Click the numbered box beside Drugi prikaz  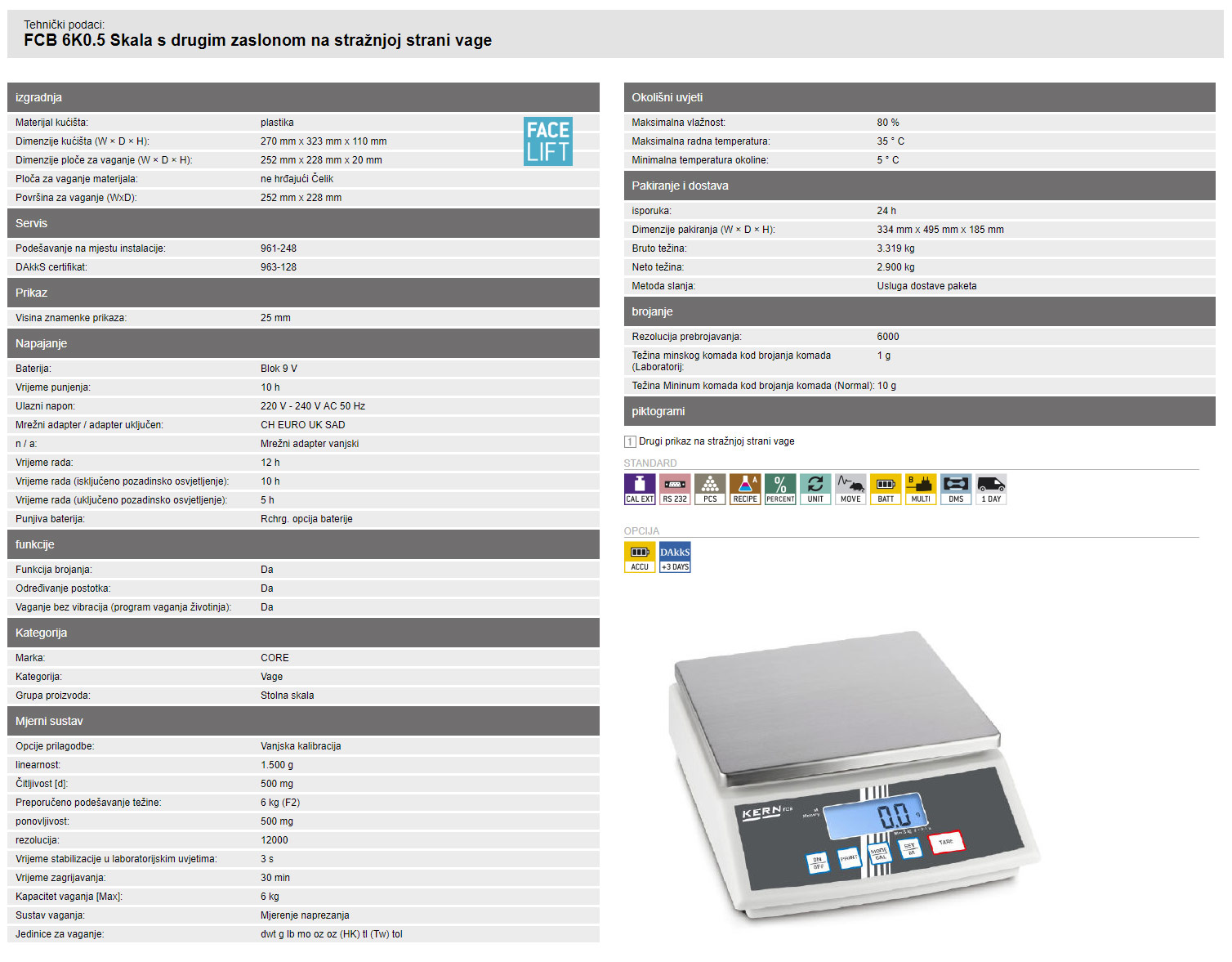(x=630, y=441)
